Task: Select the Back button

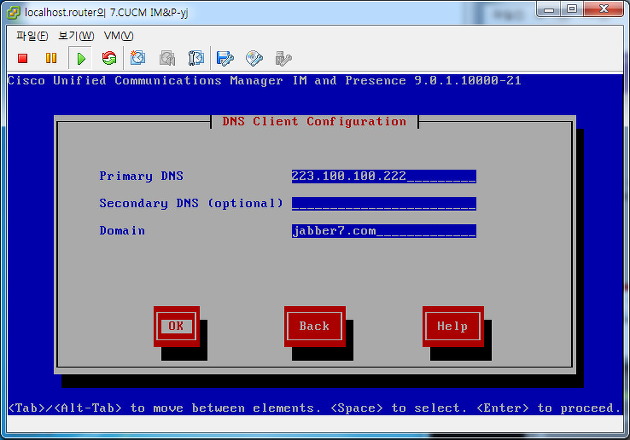Action: [315, 326]
